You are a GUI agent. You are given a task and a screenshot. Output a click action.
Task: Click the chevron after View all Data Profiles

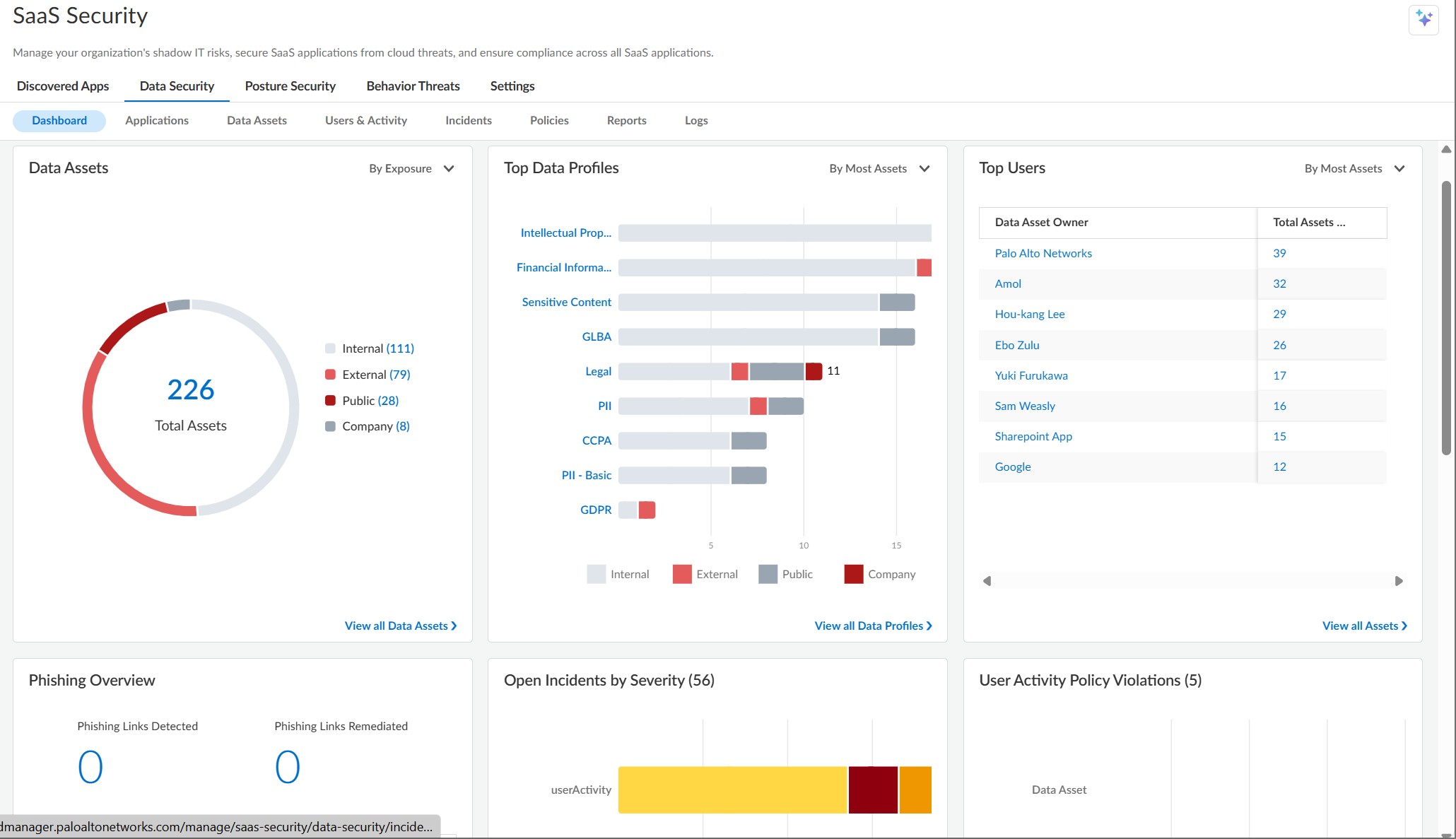(x=929, y=626)
